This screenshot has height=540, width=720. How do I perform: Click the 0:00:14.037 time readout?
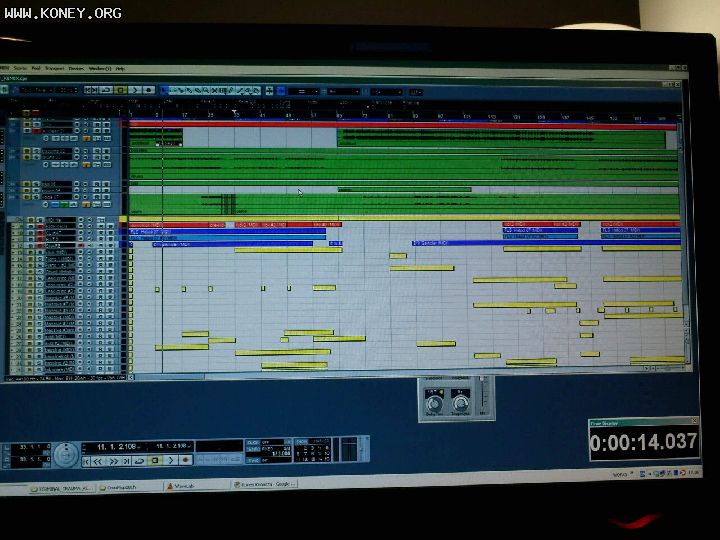643,442
